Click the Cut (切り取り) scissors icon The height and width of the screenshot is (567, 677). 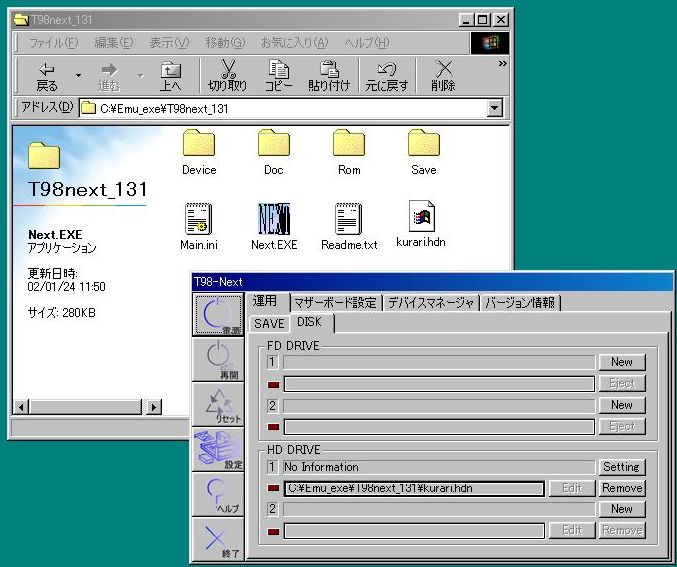coord(228,76)
